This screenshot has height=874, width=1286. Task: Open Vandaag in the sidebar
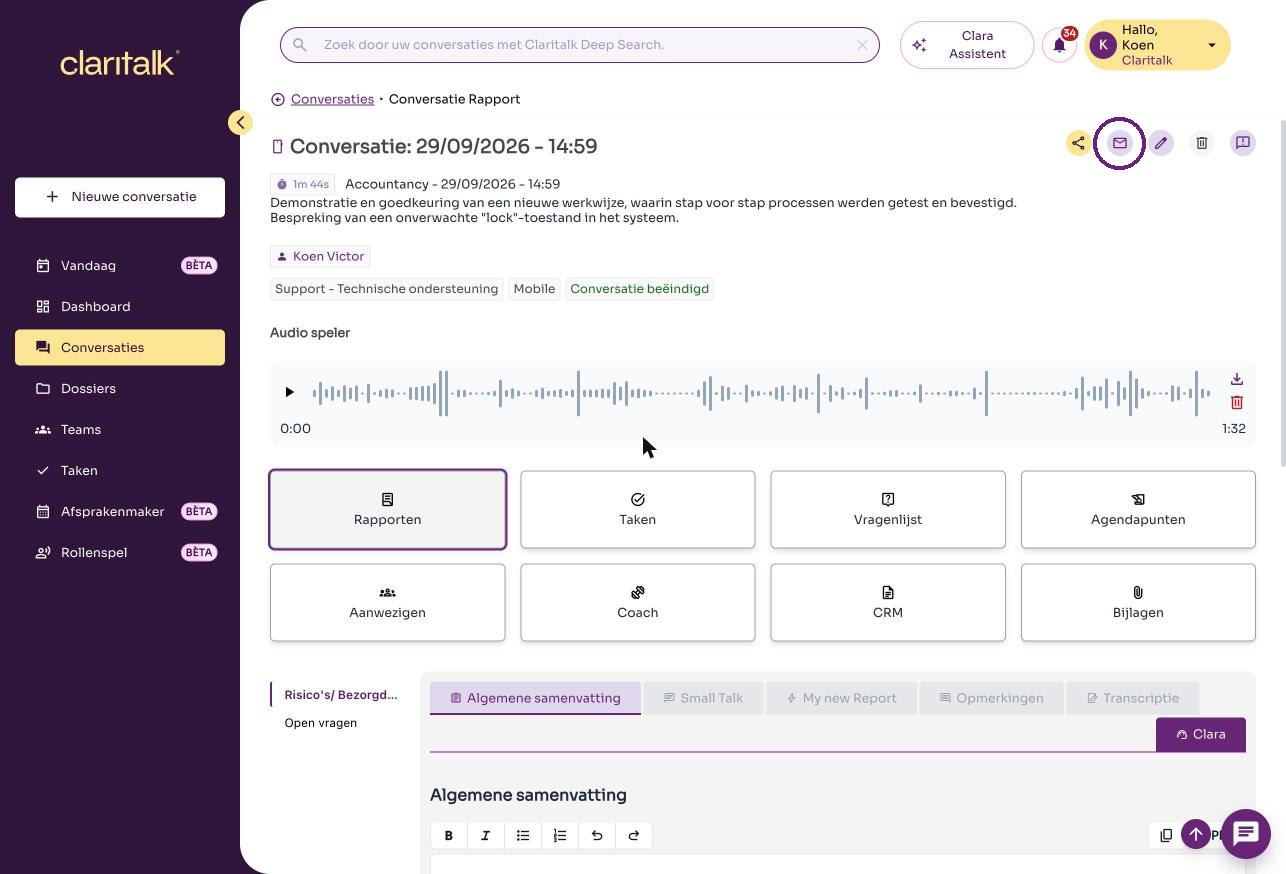pos(120,266)
